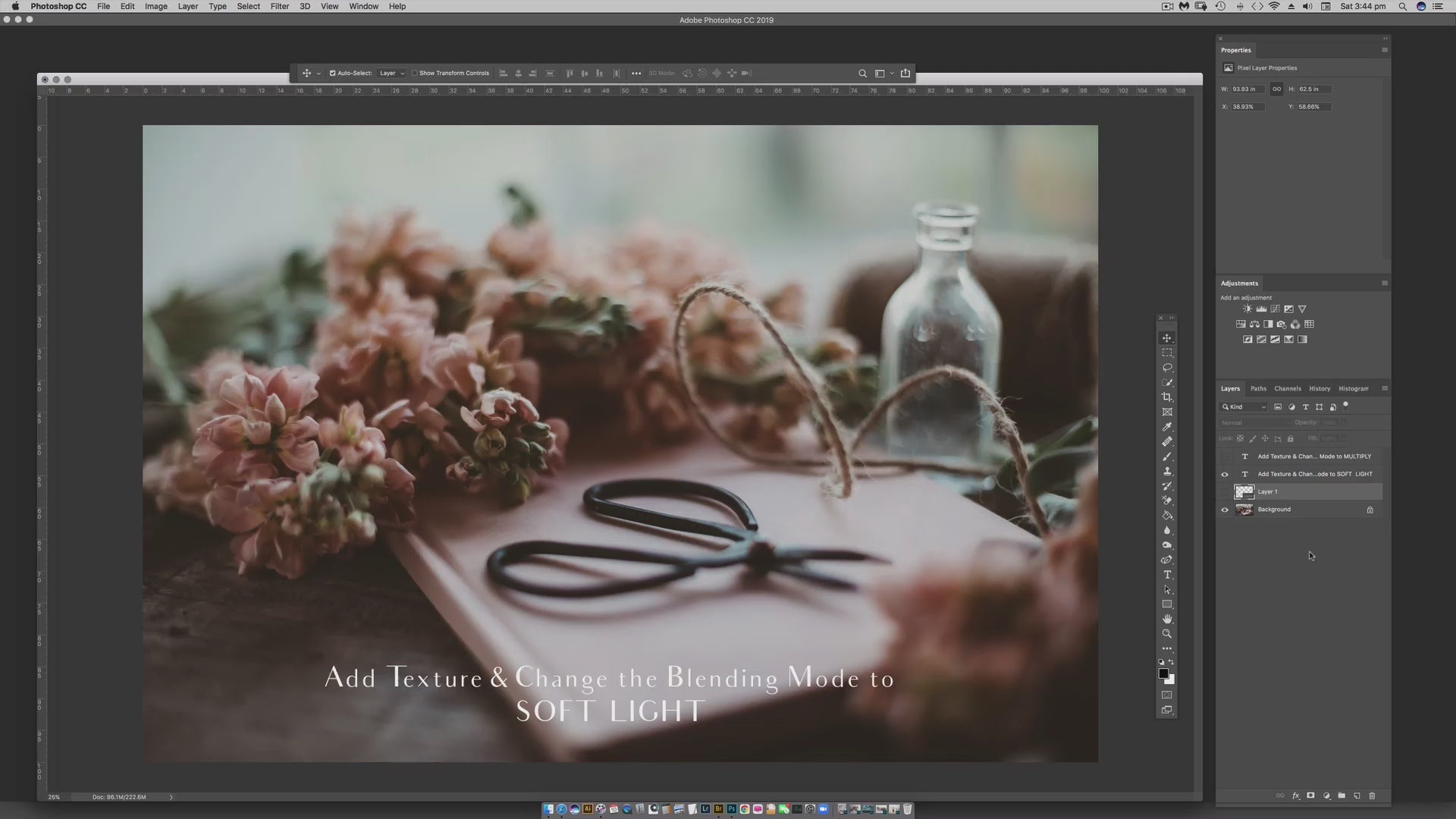This screenshot has width=1456, height=819.
Task: Select the Horizontal Type tool
Action: point(1167,575)
